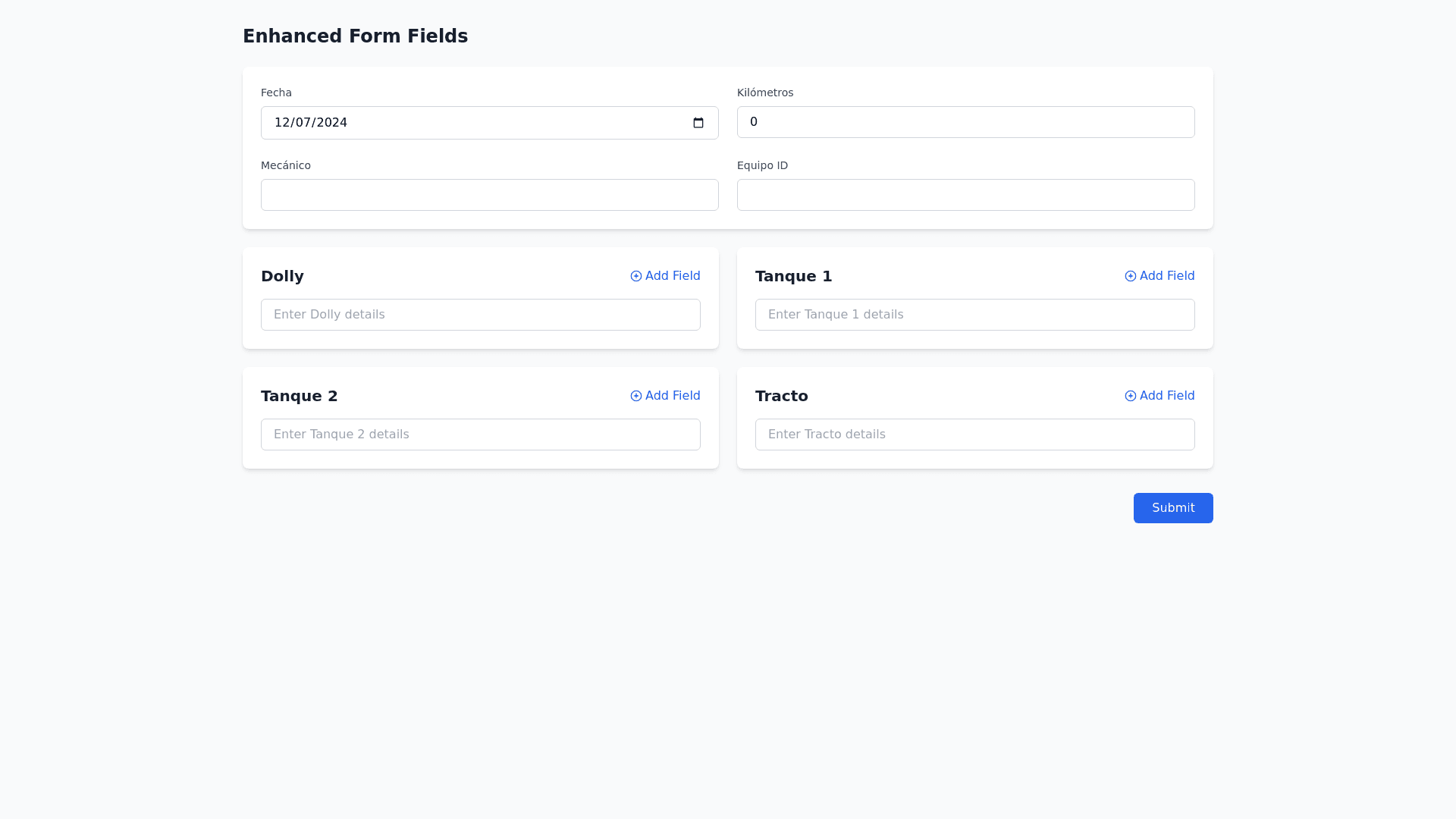
Task: Select the Equipo ID text field
Action: click(965, 195)
